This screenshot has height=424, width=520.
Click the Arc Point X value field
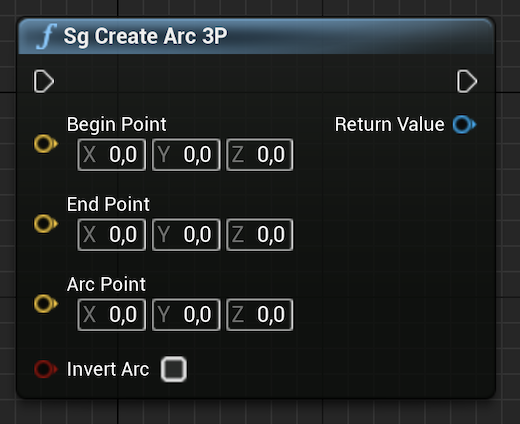pyautogui.click(x=112, y=315)
